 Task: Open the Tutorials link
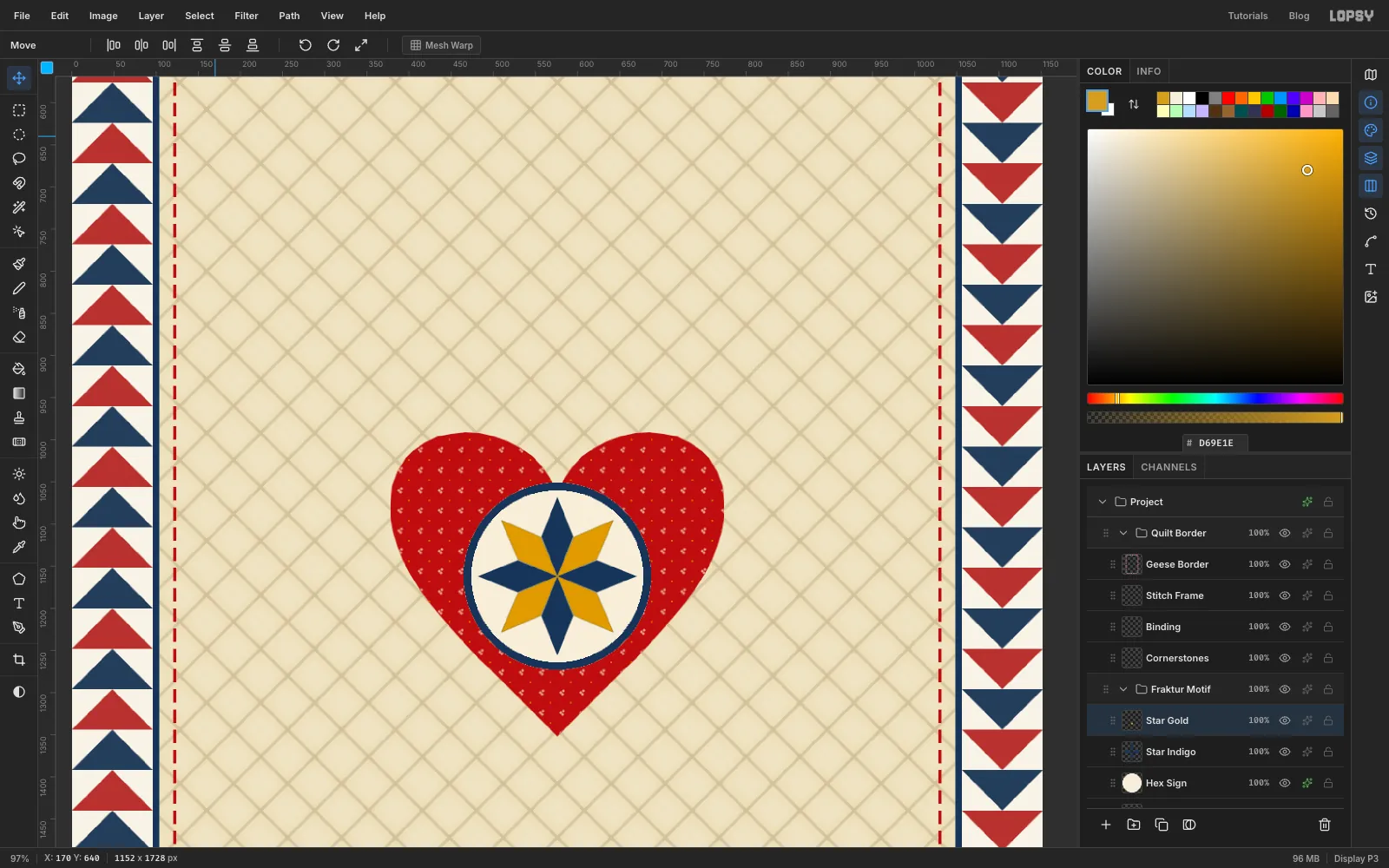(x=1247, y=16)
